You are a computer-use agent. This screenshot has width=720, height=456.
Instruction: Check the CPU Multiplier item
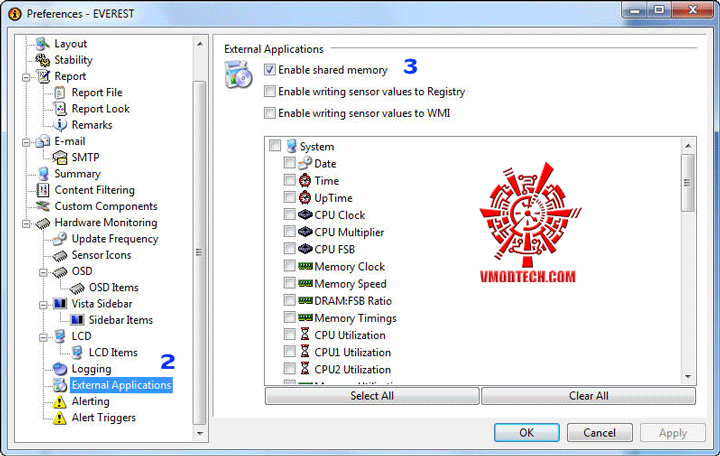tap(289, 231)
